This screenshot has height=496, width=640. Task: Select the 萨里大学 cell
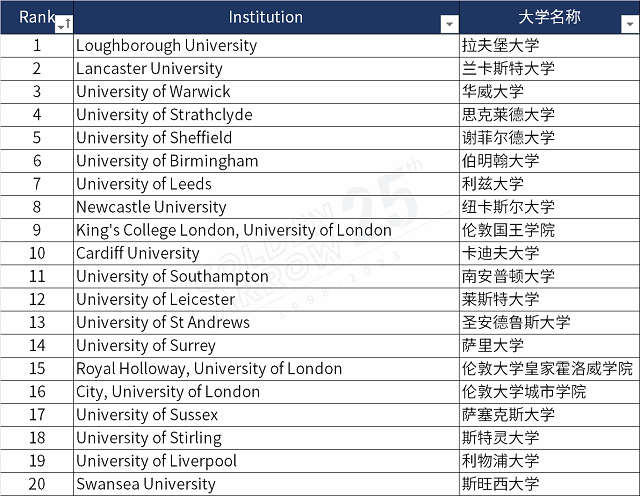pyautogui.click(x=549, y=345)
